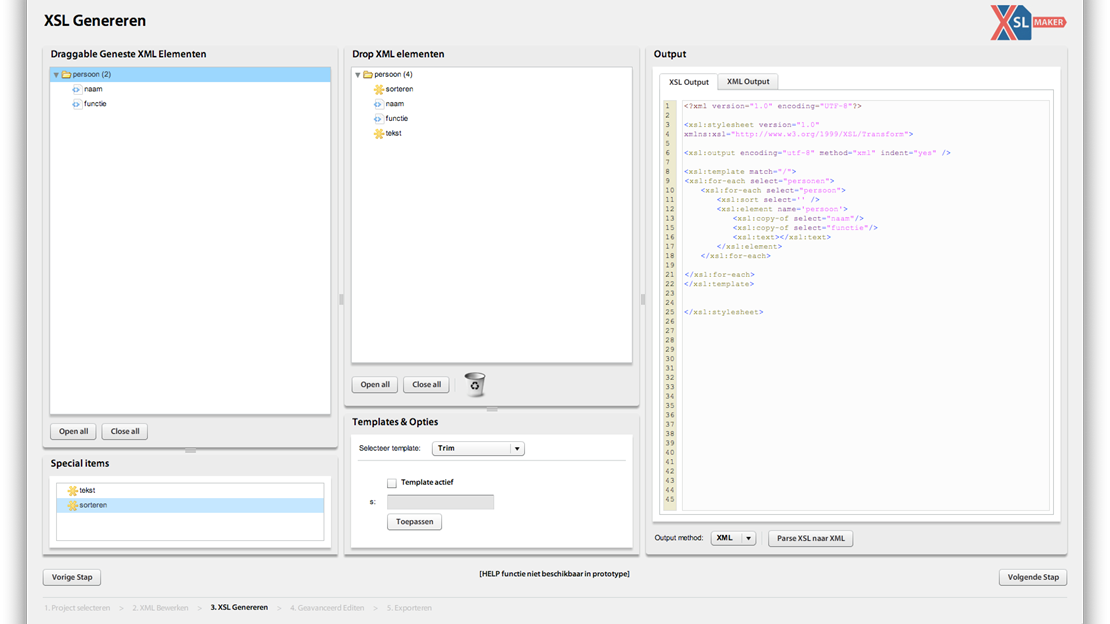
Task: Collapse the persoon (4) tree node
Action: click(358, 75)
